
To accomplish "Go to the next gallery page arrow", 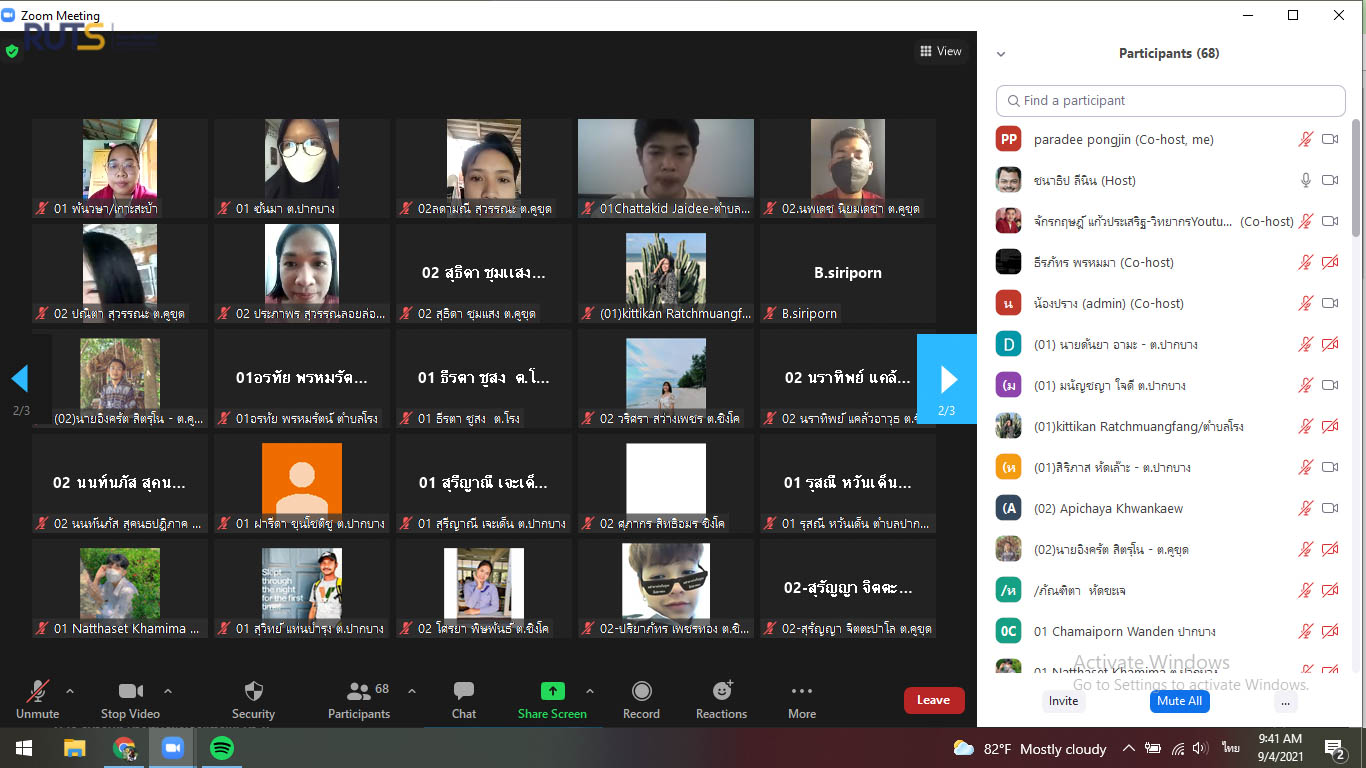I will (x=947, y=379).
